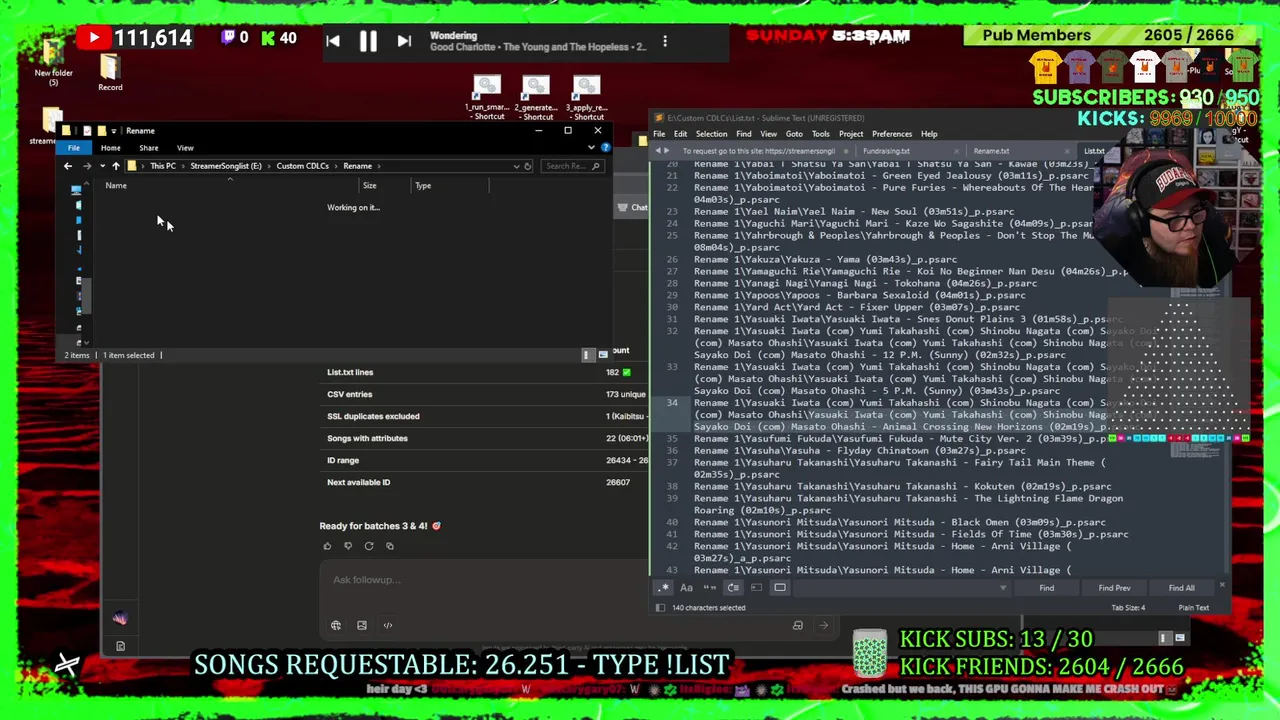Switch Explorer to details view layout
The height and width of the screenshot is (720, 1280).
point(588,355)
